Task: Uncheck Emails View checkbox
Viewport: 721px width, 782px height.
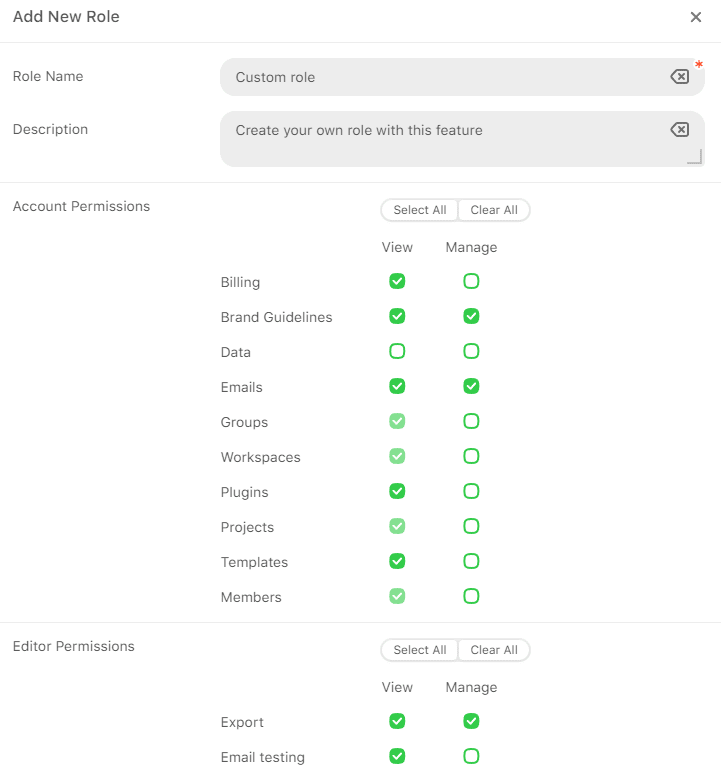Action: [397, 386]
